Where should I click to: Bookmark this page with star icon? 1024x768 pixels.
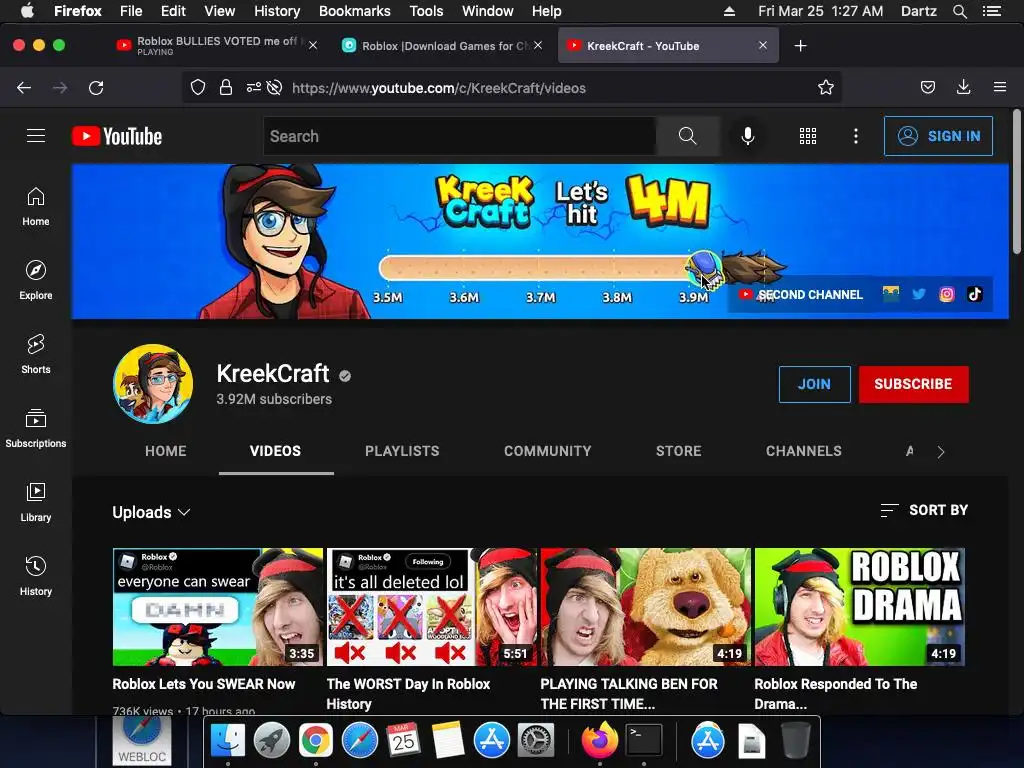tap(825, 88)
